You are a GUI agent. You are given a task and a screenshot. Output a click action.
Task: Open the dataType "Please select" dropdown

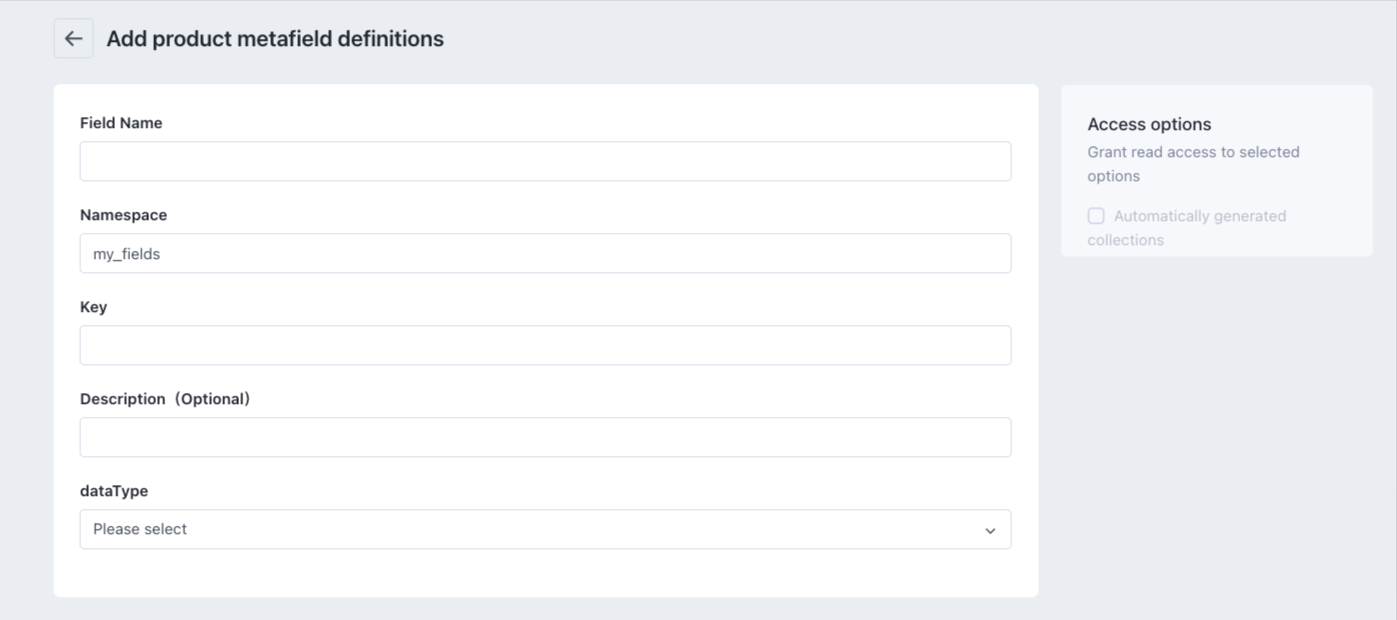pos(545,529)
